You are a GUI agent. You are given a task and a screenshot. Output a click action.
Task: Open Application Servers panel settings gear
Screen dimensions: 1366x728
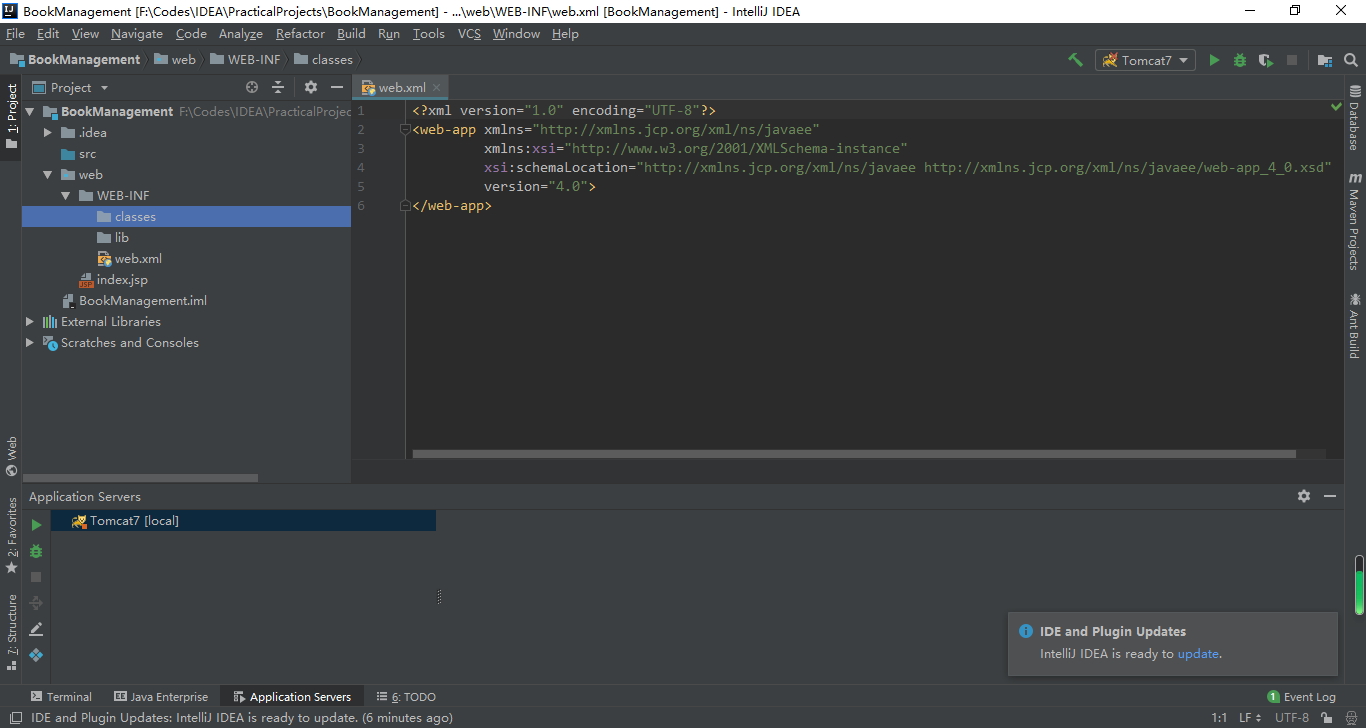1303,496
